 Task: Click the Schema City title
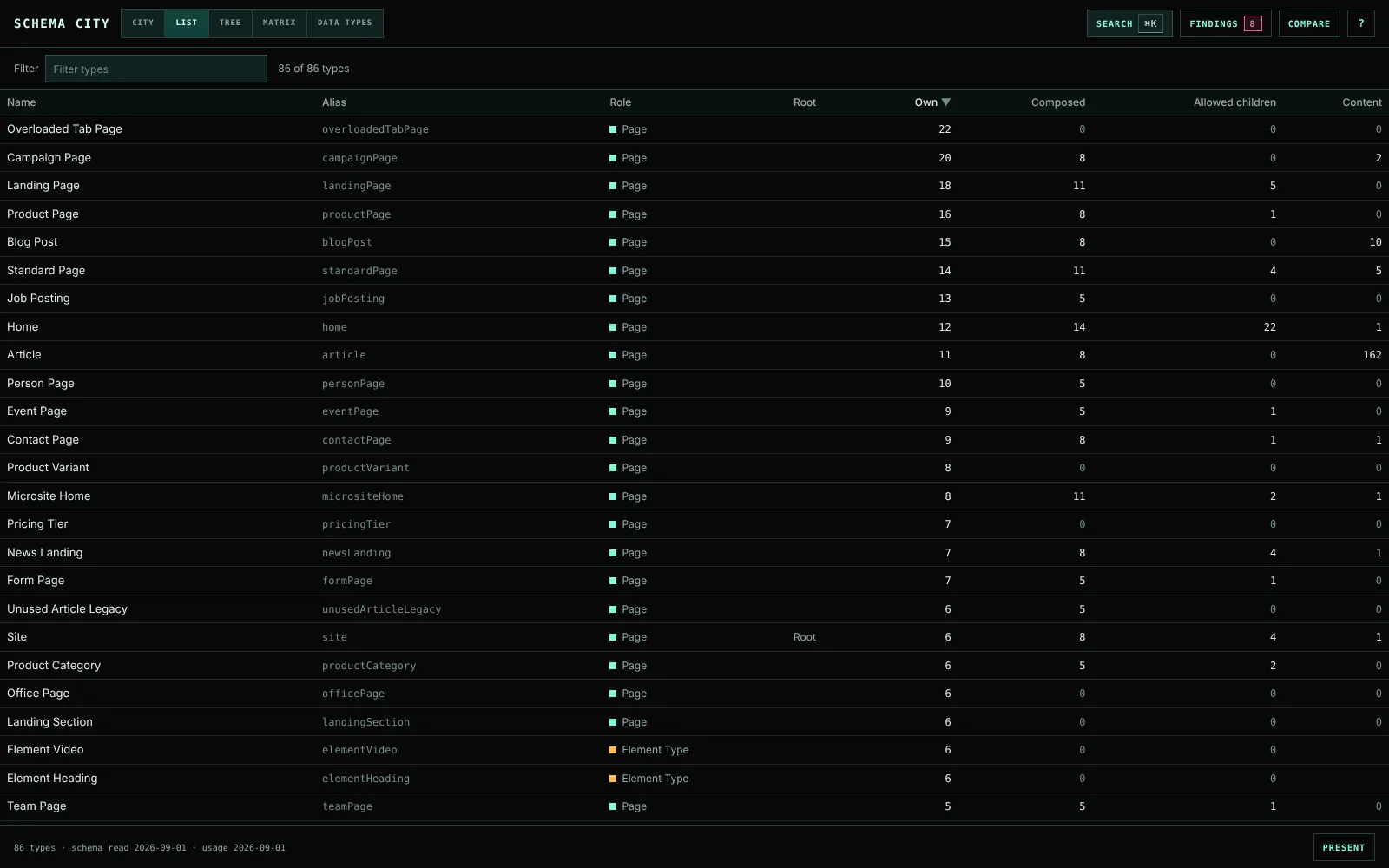tap(62, 23)
